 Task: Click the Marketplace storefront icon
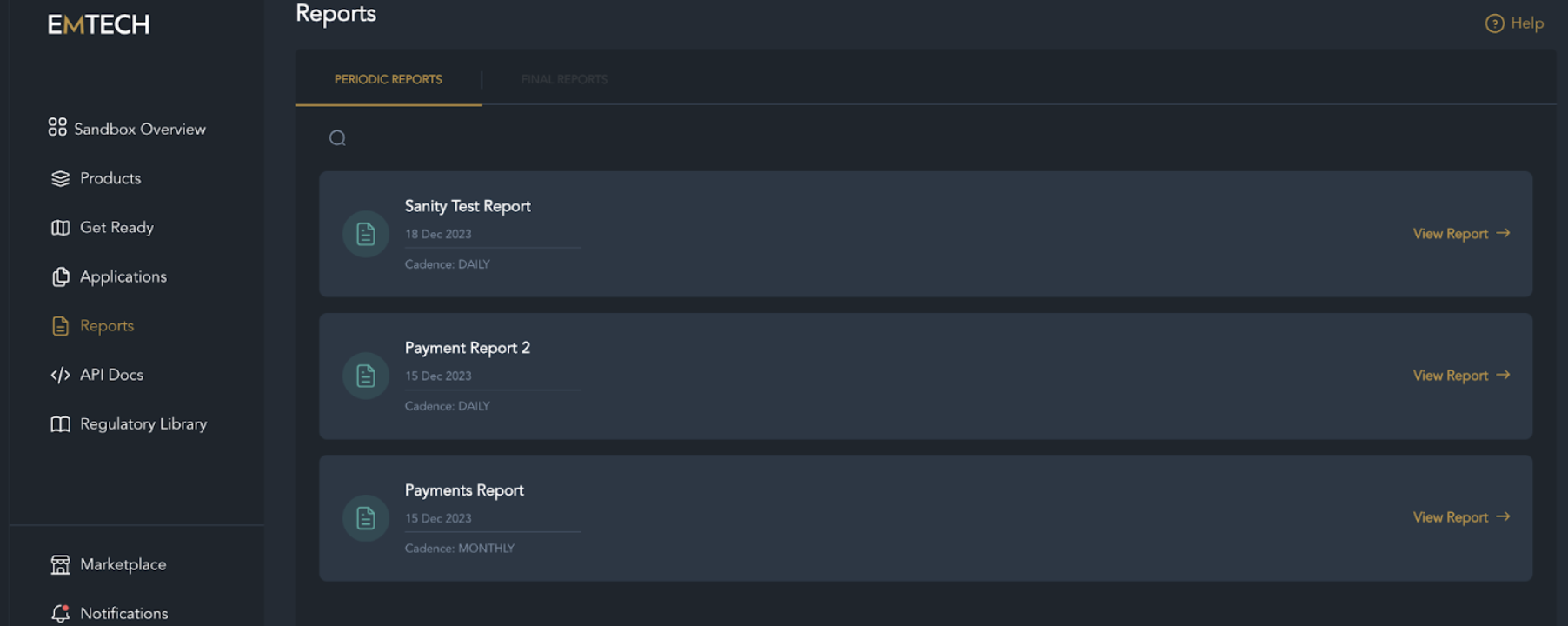pyautogui.click(x=60, y=565)
